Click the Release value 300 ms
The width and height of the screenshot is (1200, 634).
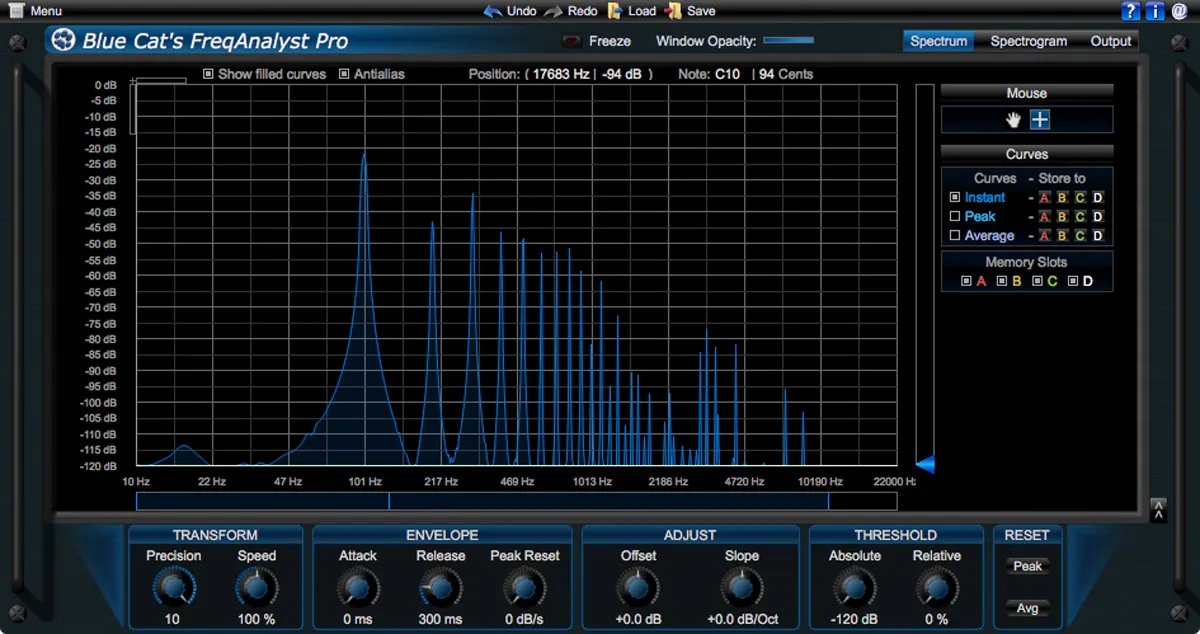click(440, 619)
